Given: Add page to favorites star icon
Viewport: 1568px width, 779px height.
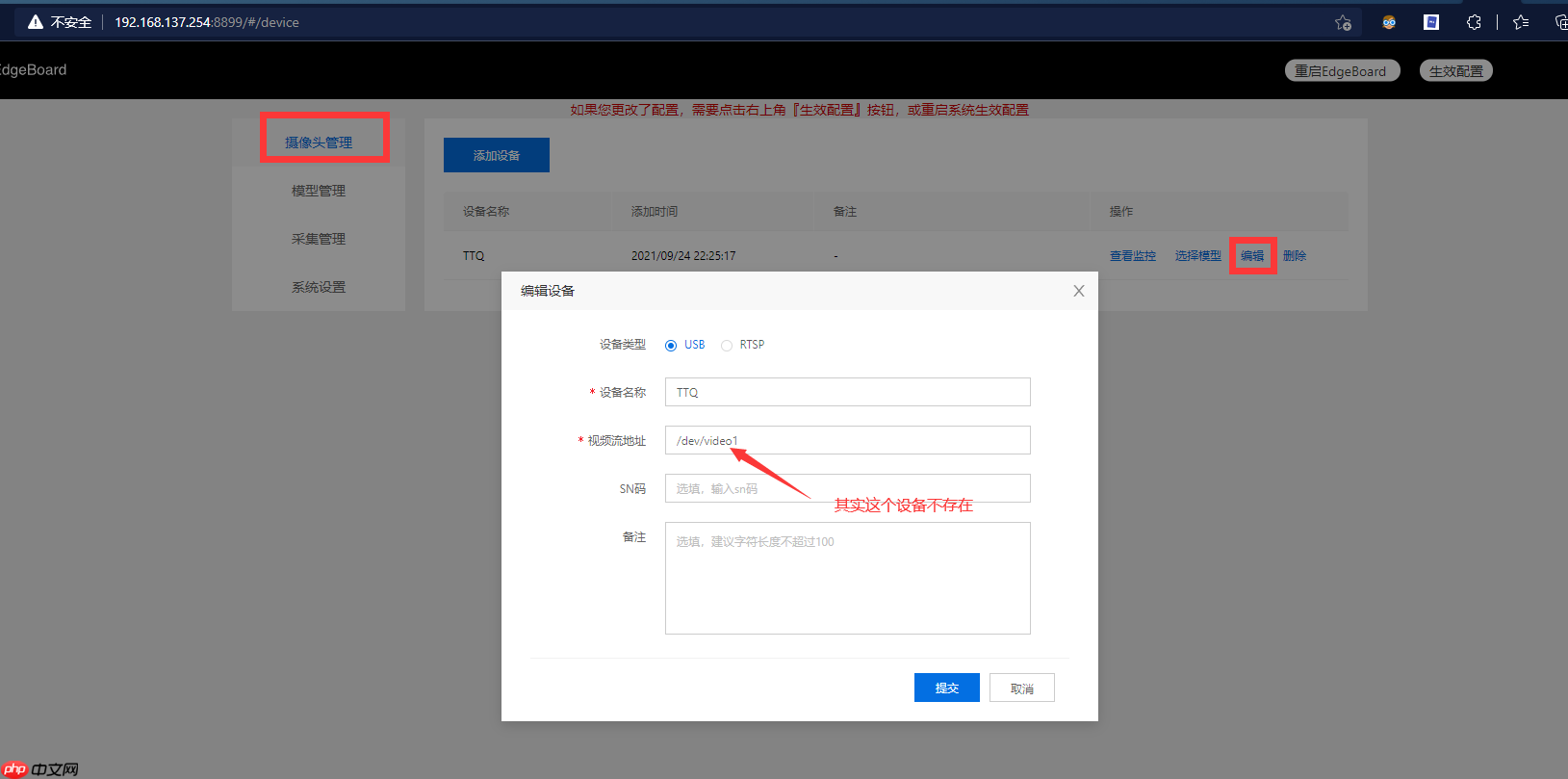Looking at the screenshot, I should click(1343, 22).
